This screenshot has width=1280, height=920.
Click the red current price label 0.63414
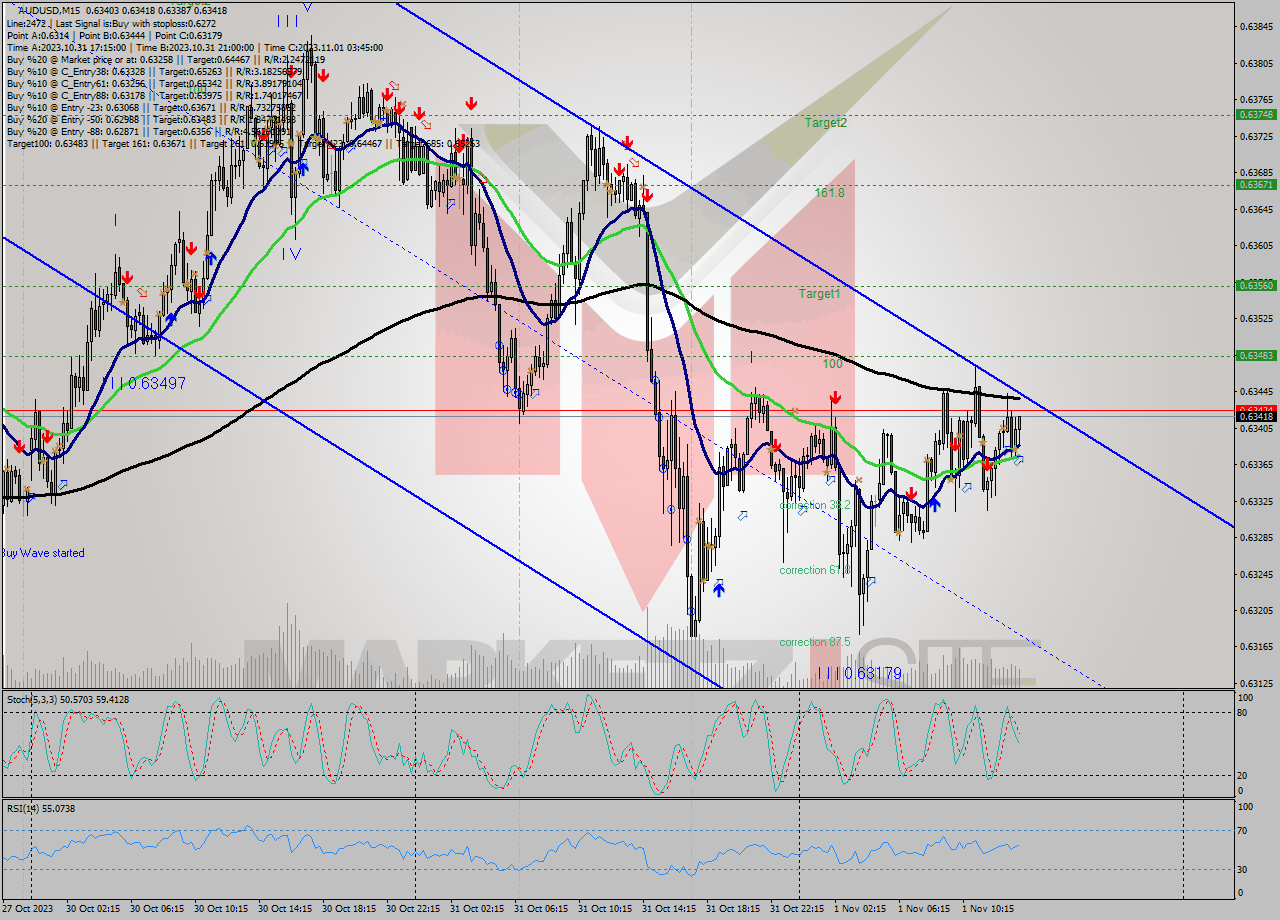click(1257, 411)
